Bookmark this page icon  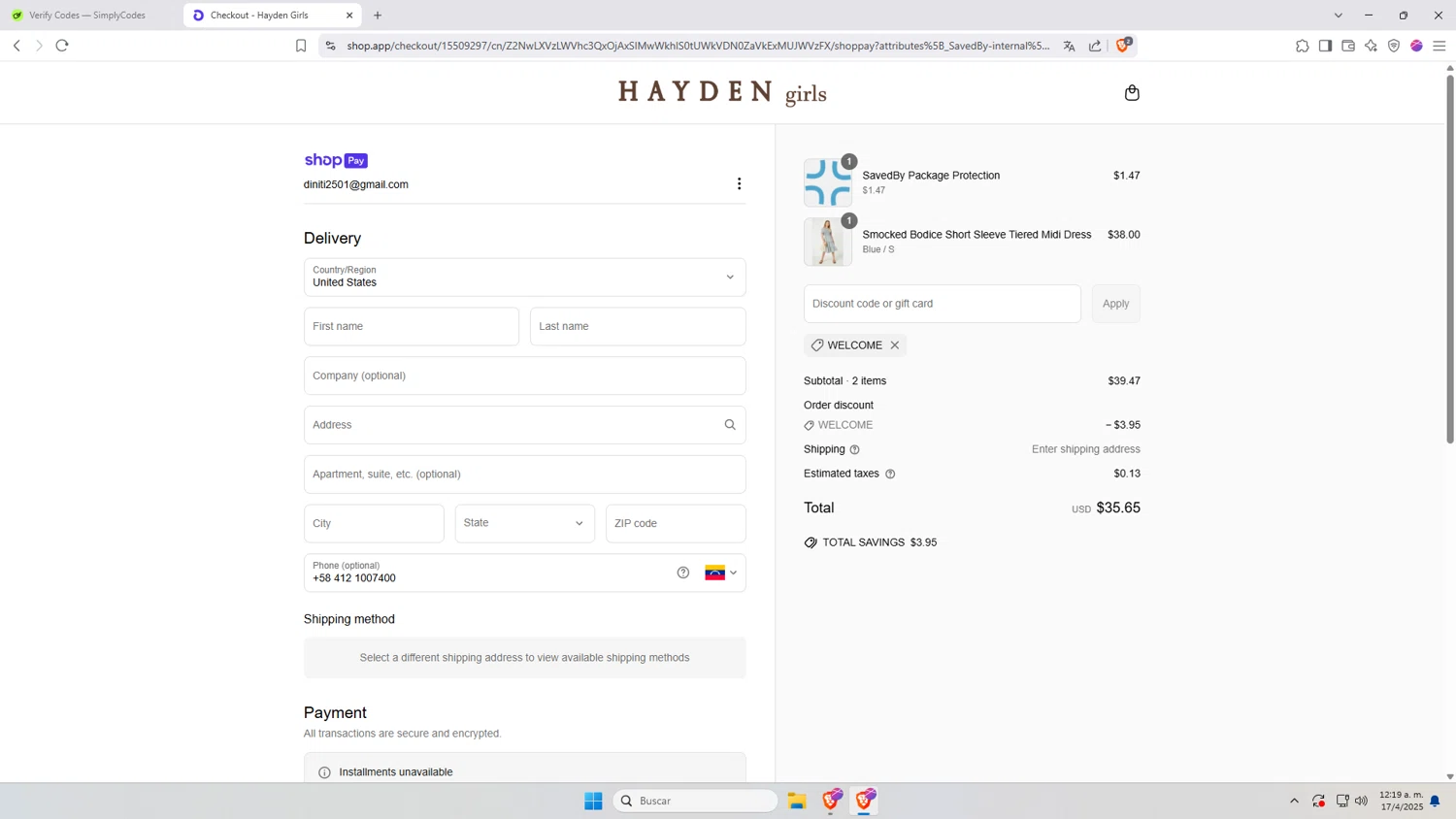click(x=301, y=46)
